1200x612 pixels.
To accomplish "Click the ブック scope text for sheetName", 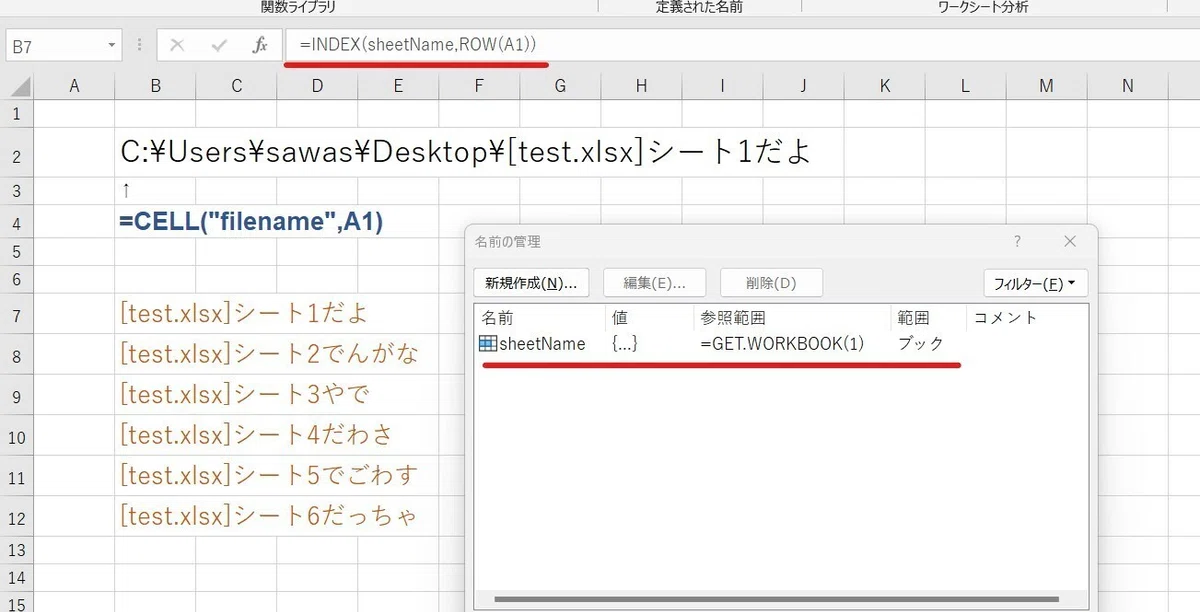I will tap(921, 344).
